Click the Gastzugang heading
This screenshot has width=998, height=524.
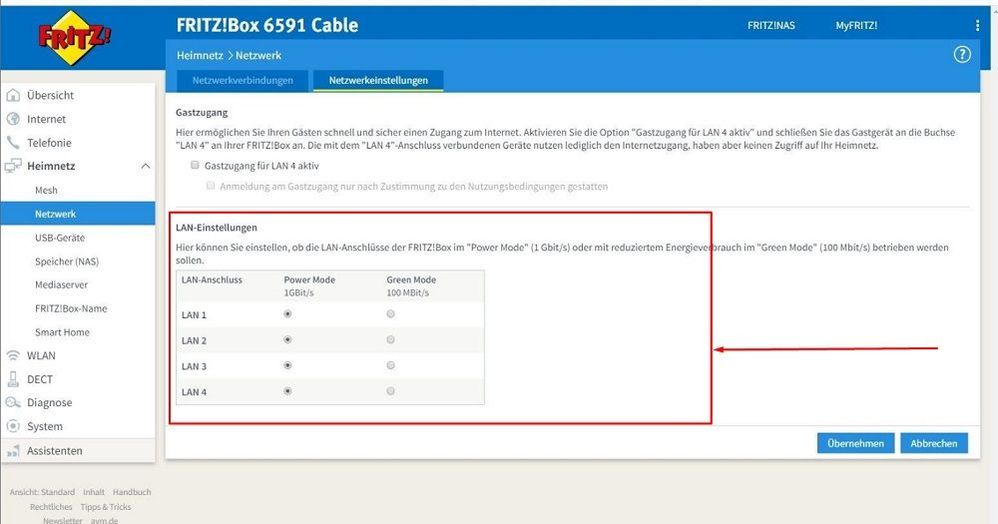[202, 112]
